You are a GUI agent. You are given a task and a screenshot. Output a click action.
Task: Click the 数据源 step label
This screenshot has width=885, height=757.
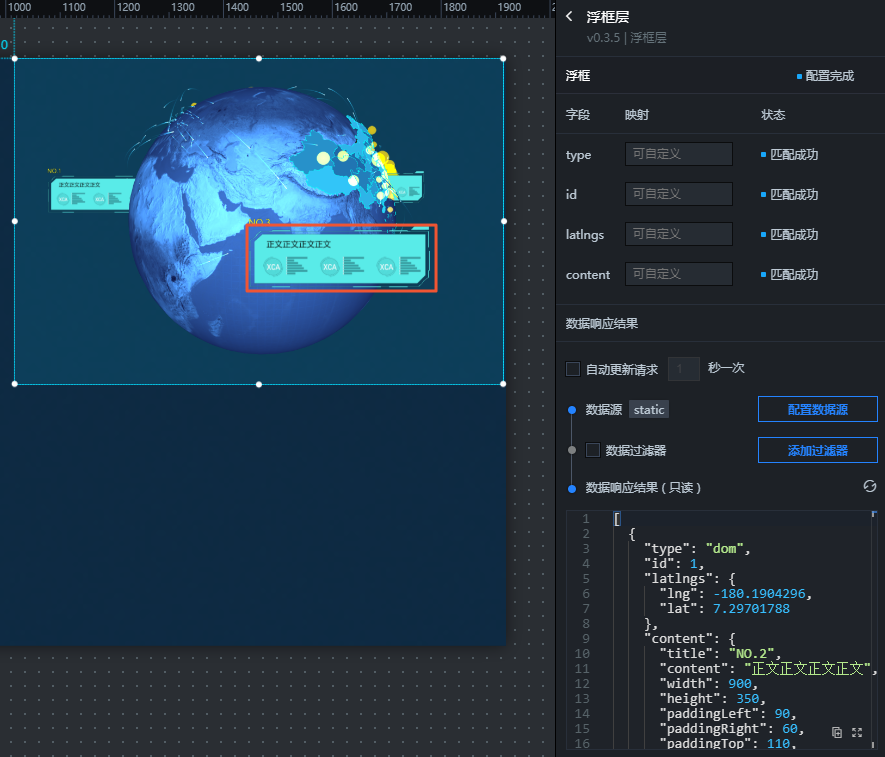pyautogui.click(x=603, y=410)
